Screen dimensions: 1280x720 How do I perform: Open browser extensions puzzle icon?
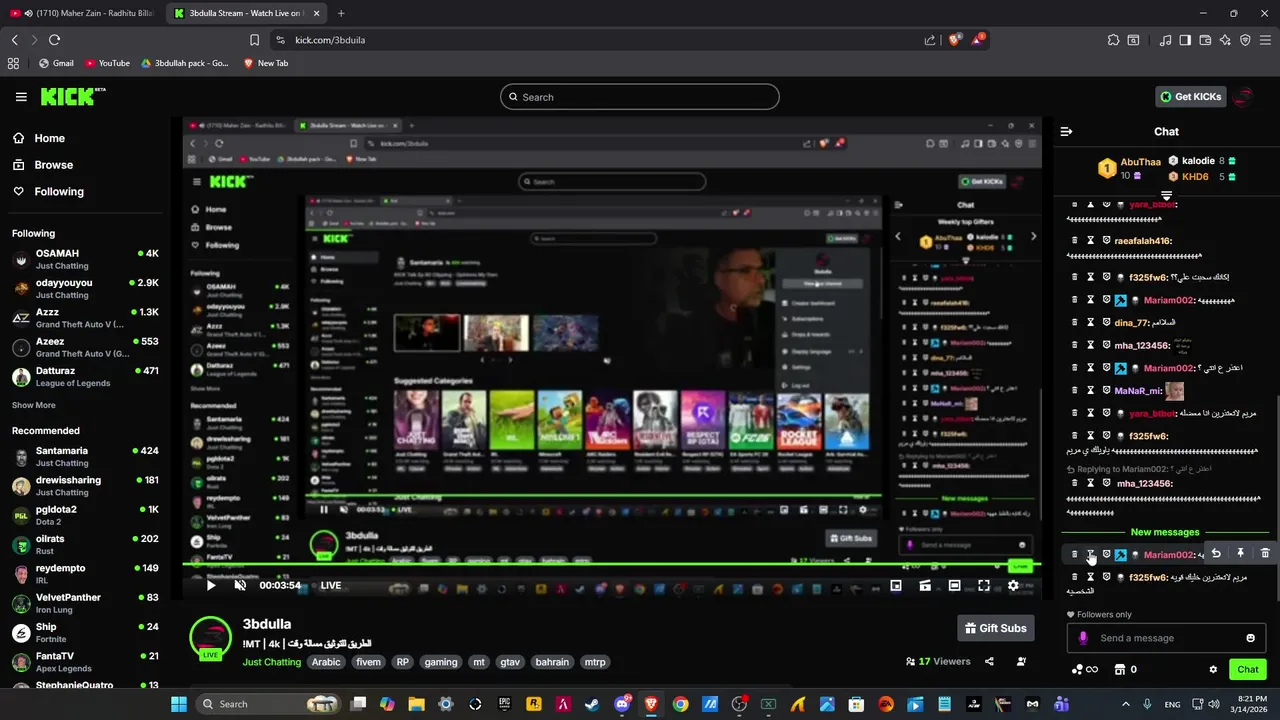pos(1113,40)
